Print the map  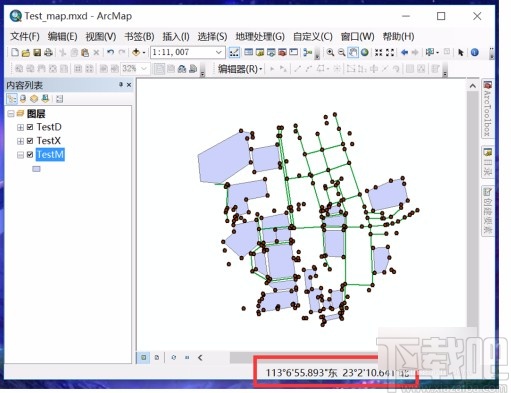pyautogui.click(x=48, y=52)
